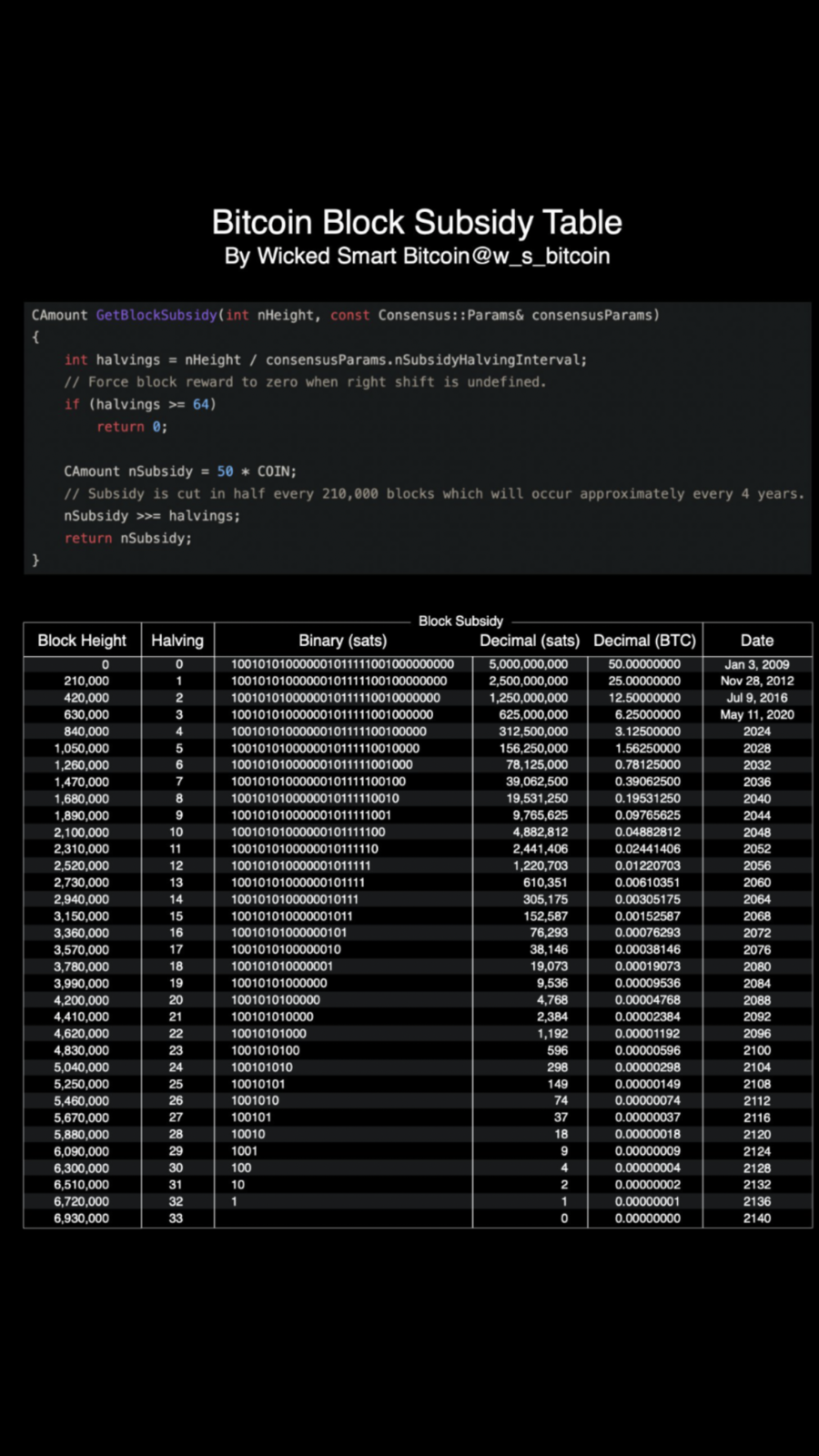Viewport: 819px width, 1456px height.
Task: Click the "12.50000000" BTC cell
Action: click(x=644, y=698)
